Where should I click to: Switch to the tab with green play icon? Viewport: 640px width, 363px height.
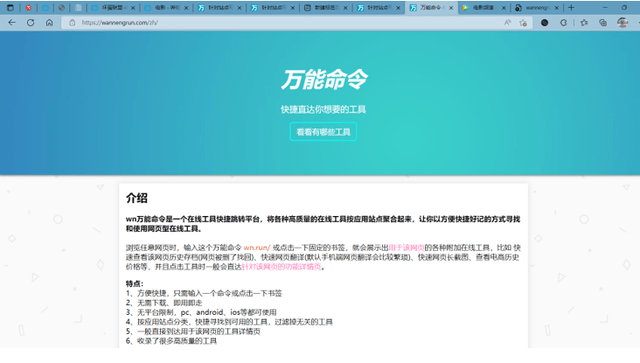pyautogui.click(x=484, y=7)
